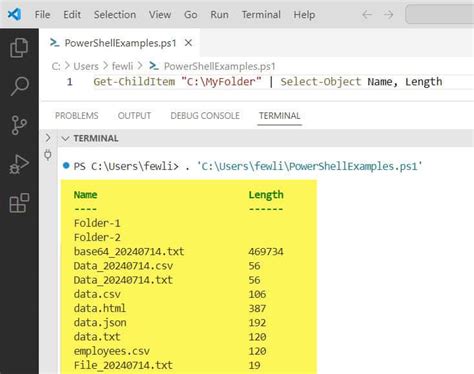Click the script path link in terminal
The image size is (474, 374).
tap(310, 166)
